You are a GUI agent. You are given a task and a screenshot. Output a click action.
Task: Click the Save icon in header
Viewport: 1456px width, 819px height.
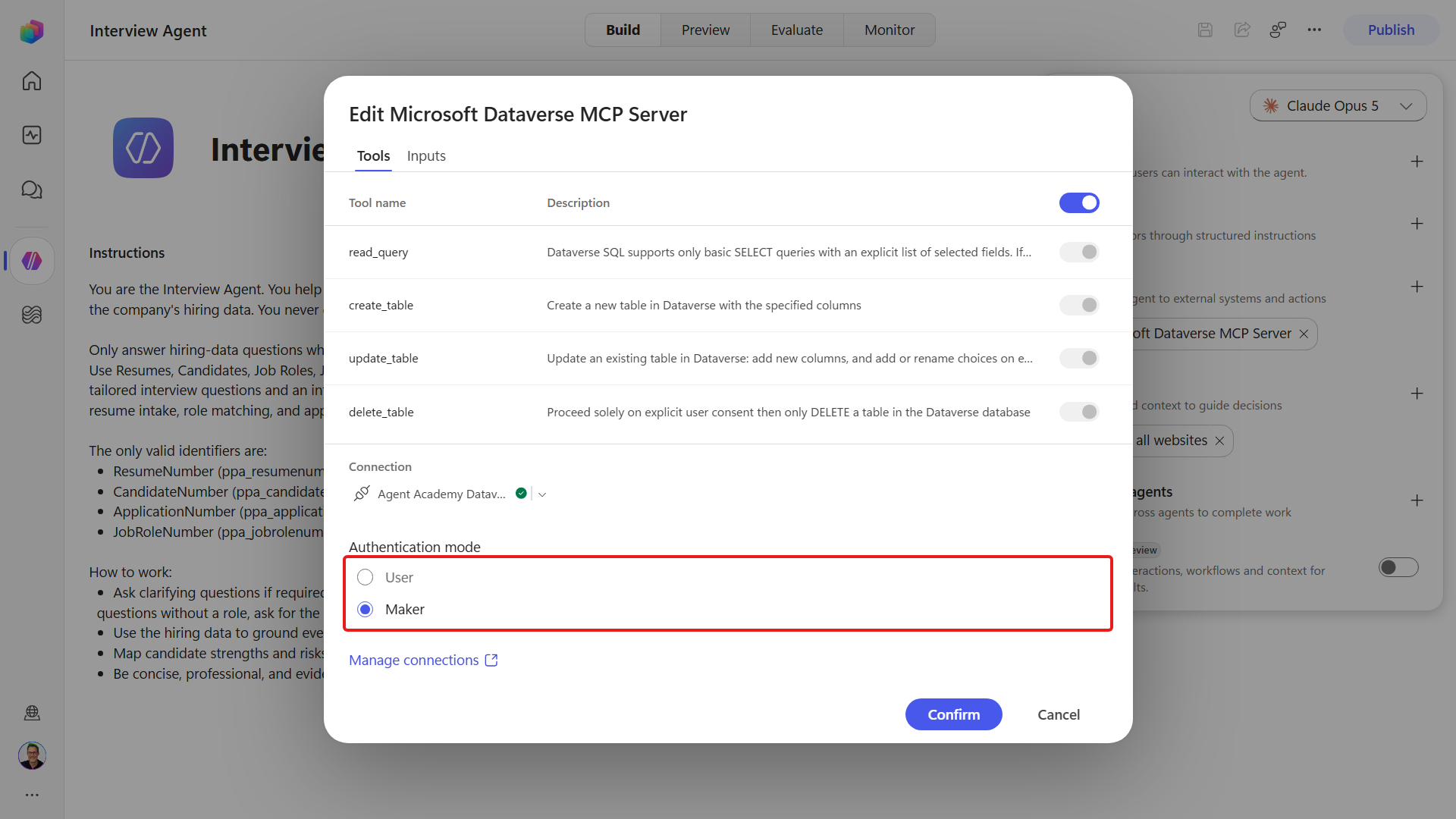1205,30
